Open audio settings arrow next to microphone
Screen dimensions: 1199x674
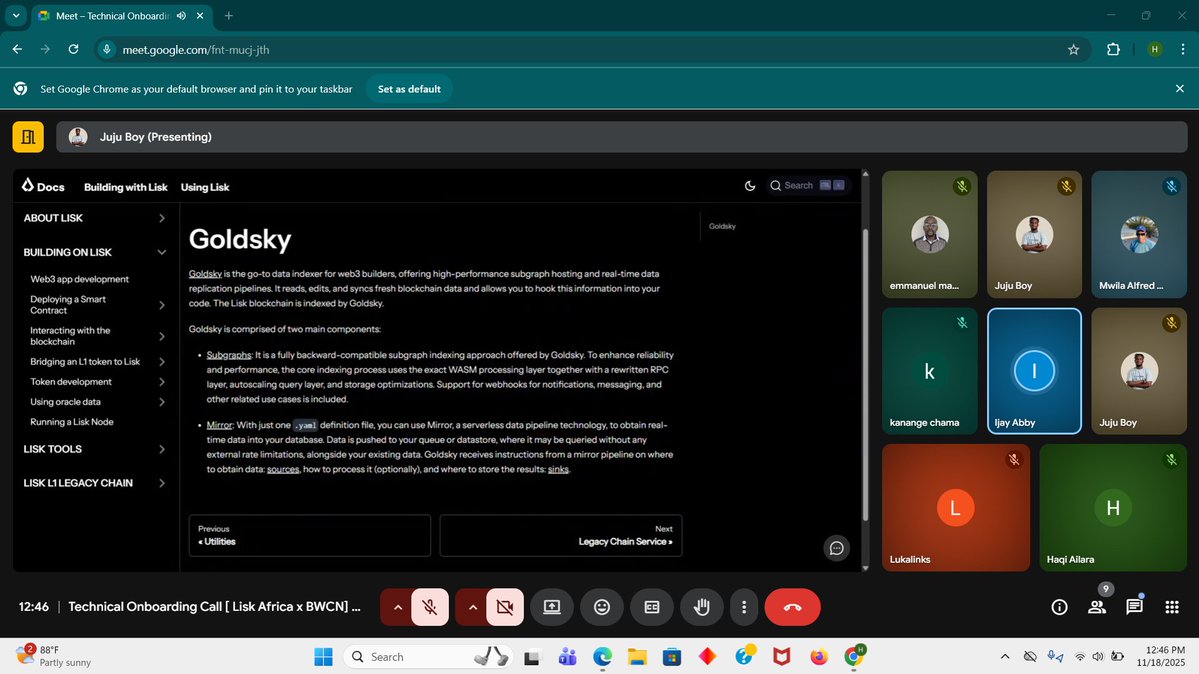tap(397, 607)
